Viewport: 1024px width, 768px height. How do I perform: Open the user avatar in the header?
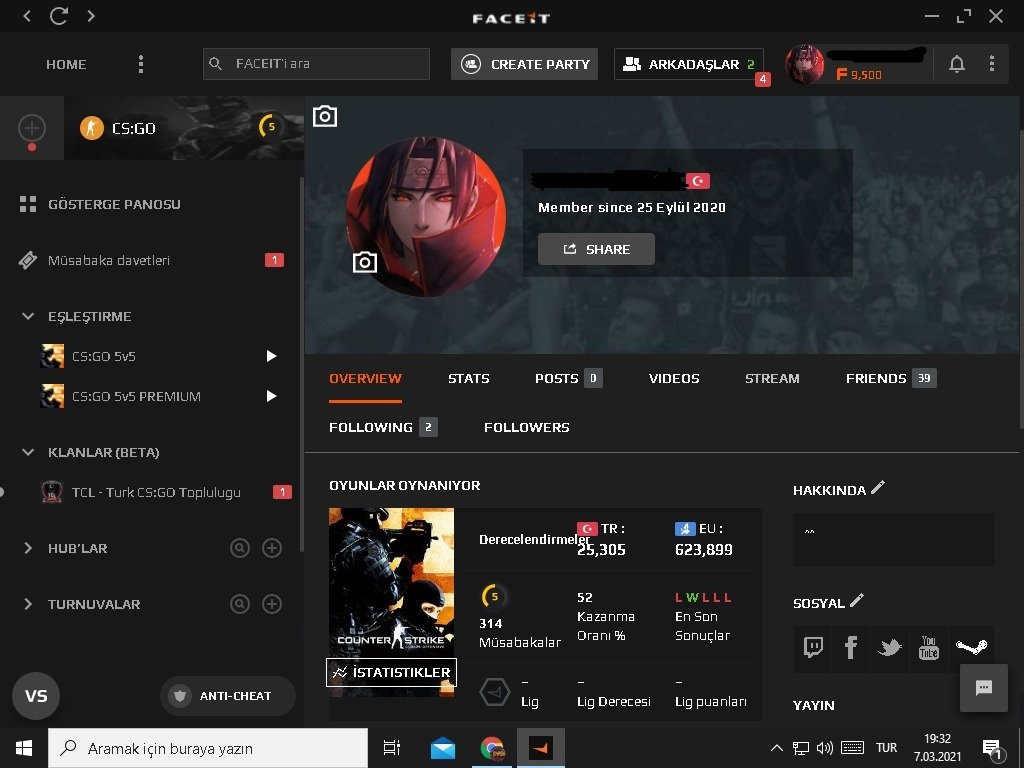point(805,64)
